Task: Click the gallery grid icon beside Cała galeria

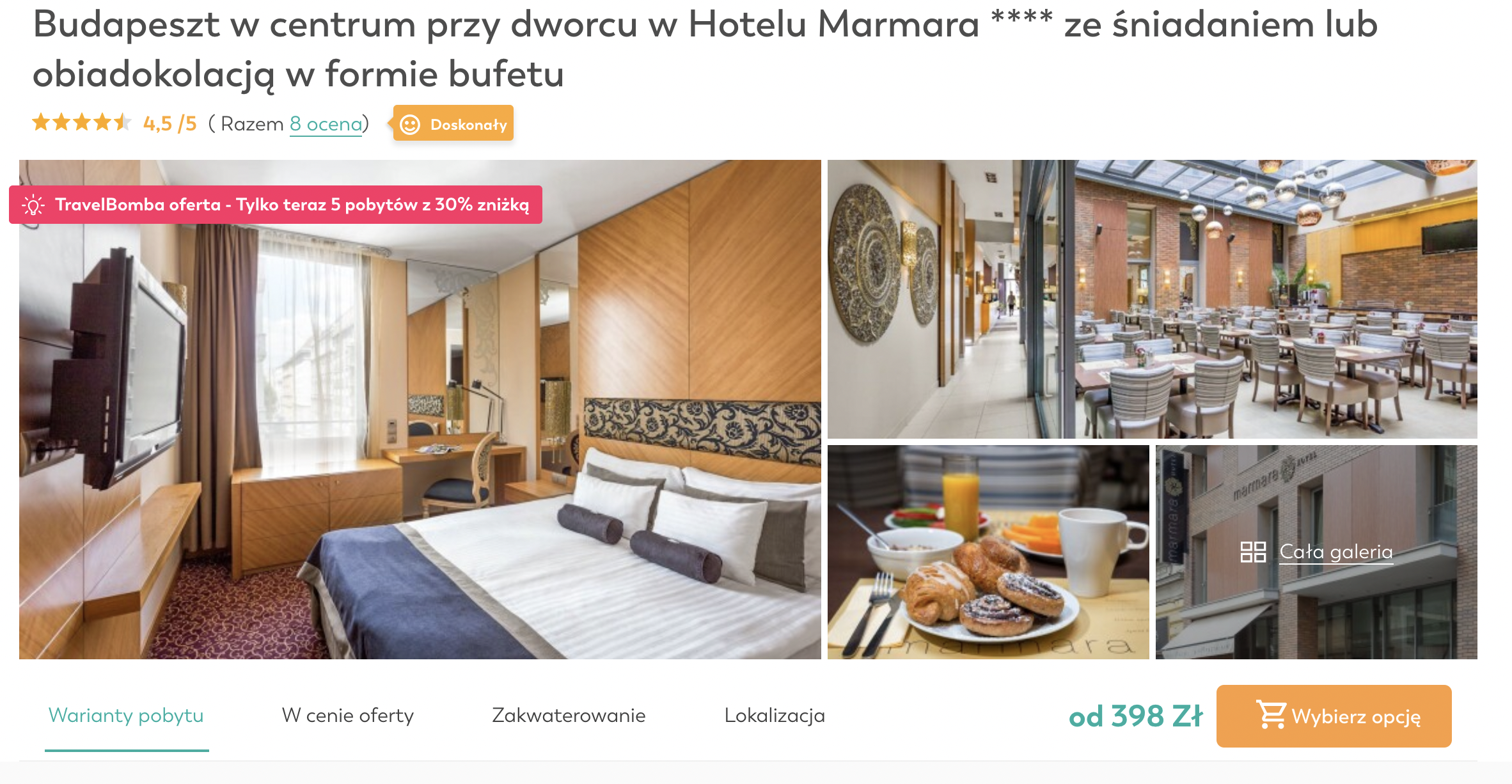Action: tap(1253, 552)
